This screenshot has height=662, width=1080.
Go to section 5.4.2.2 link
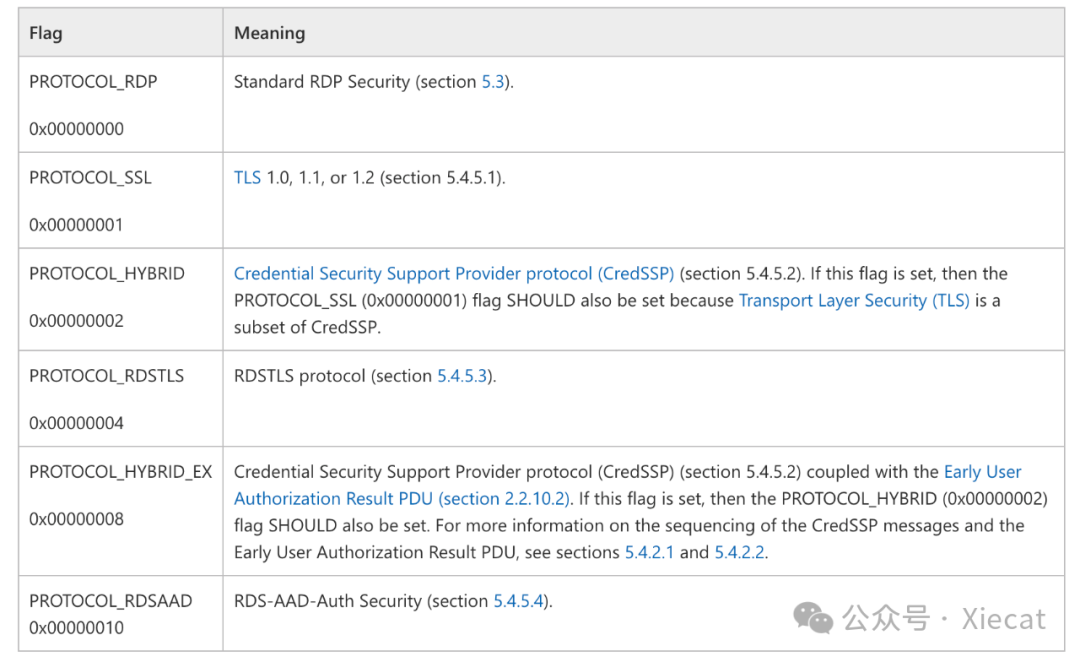coord(738,552)
